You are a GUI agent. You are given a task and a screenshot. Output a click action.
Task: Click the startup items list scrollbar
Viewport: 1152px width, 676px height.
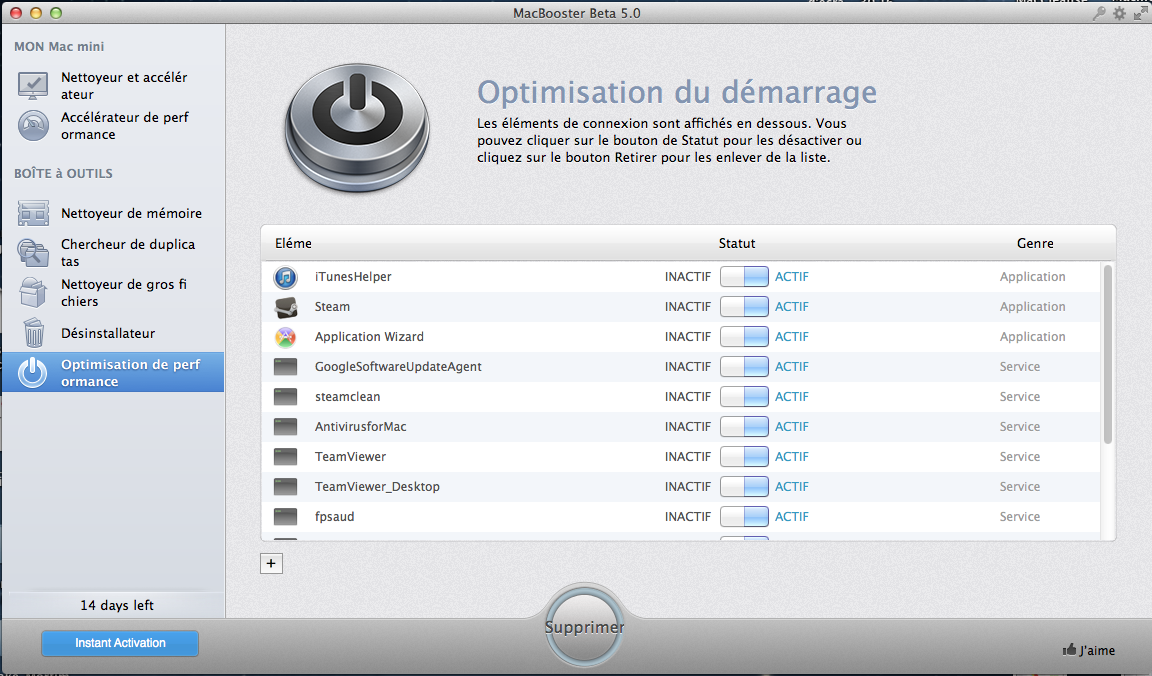click(1108, 354)
